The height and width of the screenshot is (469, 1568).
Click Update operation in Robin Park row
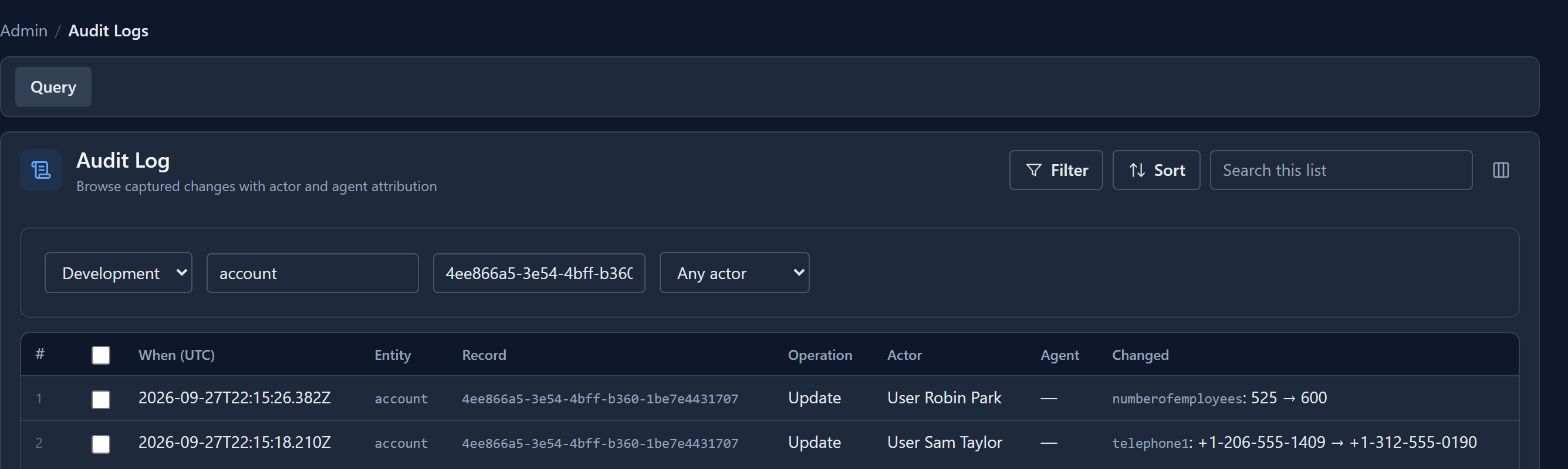click(815, 398)
